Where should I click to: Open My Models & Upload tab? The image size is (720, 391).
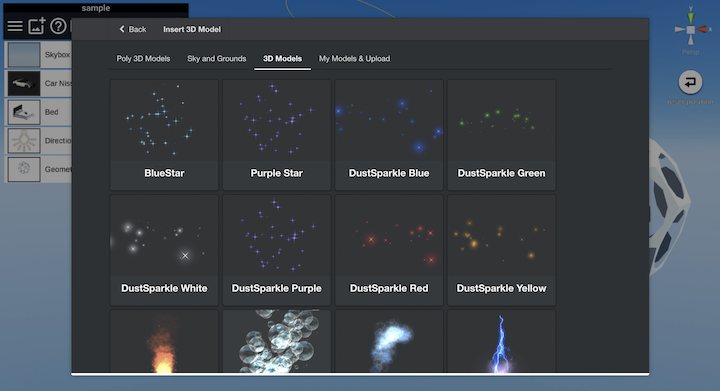tap(354, 59)
